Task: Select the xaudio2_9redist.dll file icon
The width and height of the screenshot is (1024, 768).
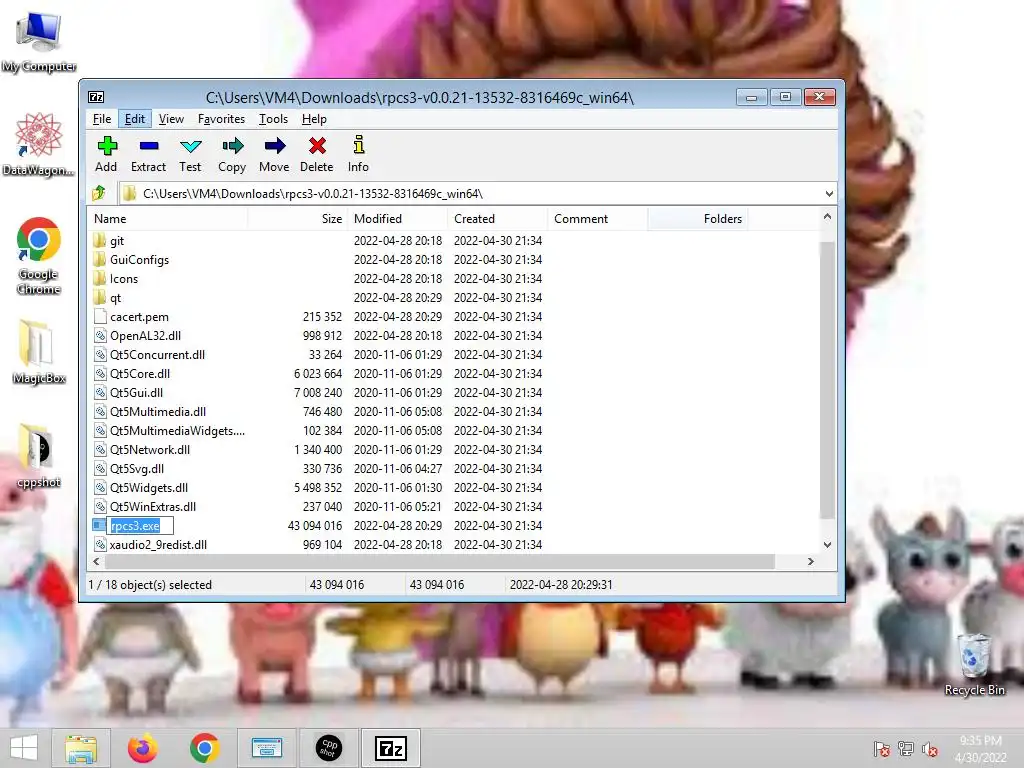Action: (x=100, y=545)
